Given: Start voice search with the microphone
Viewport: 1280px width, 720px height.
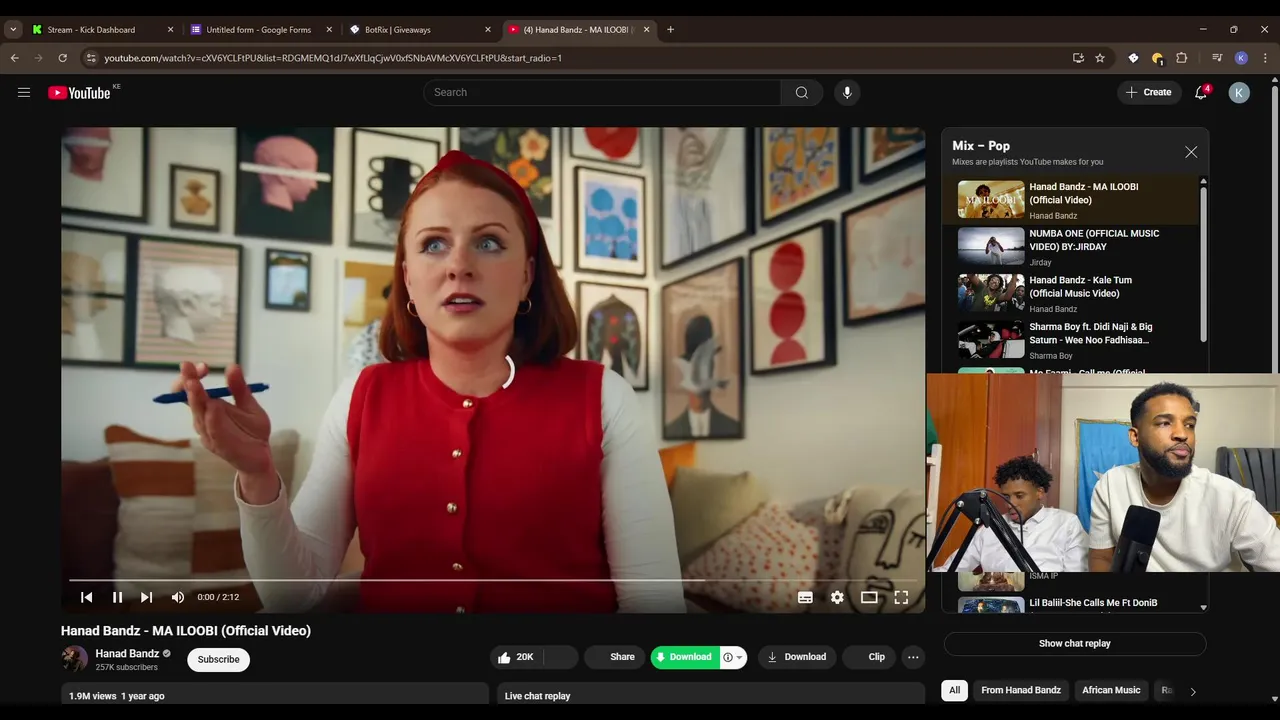Looking at the screenshot, I should tap(847, 92).
